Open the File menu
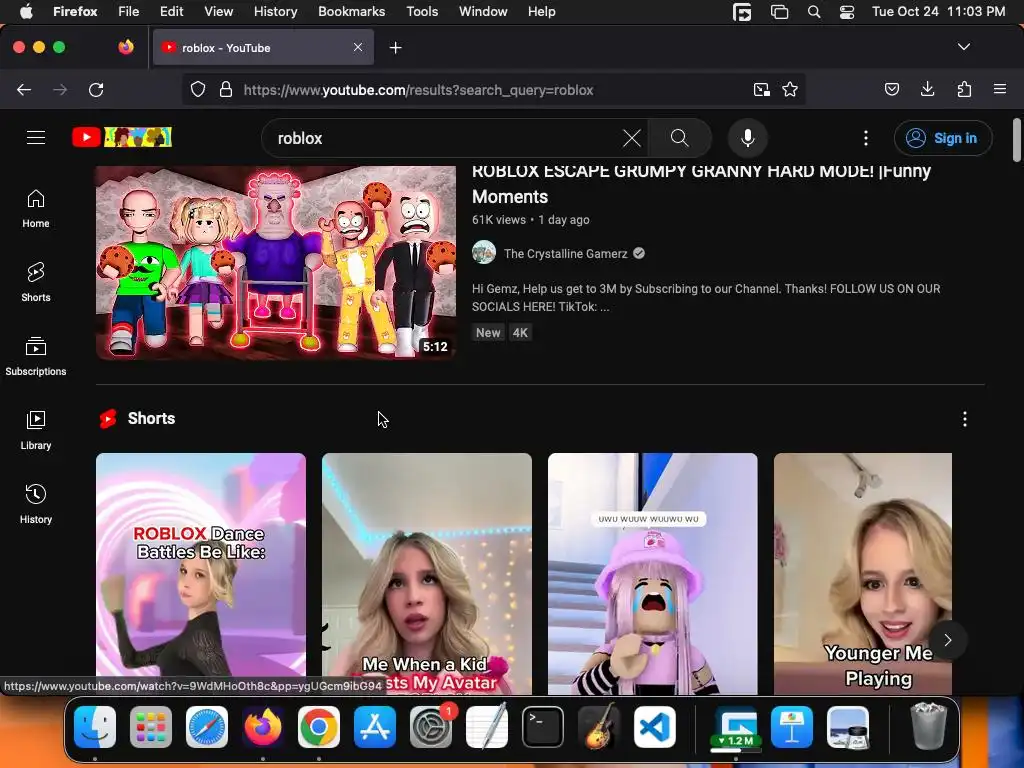 129,12
